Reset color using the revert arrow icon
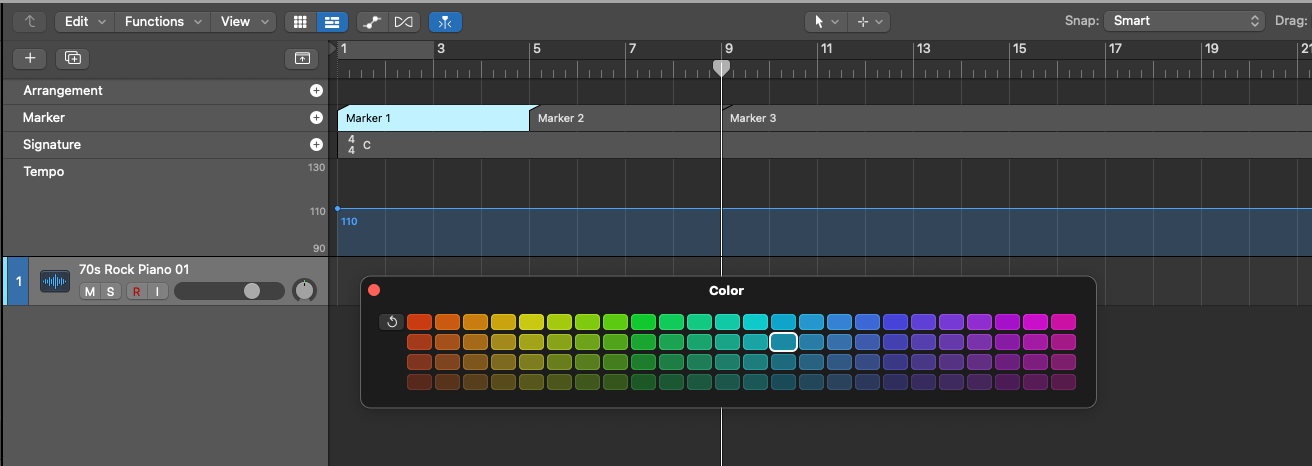Image resolution: width=1312 pixels, height=466 pixels. [x=391, y=322]
